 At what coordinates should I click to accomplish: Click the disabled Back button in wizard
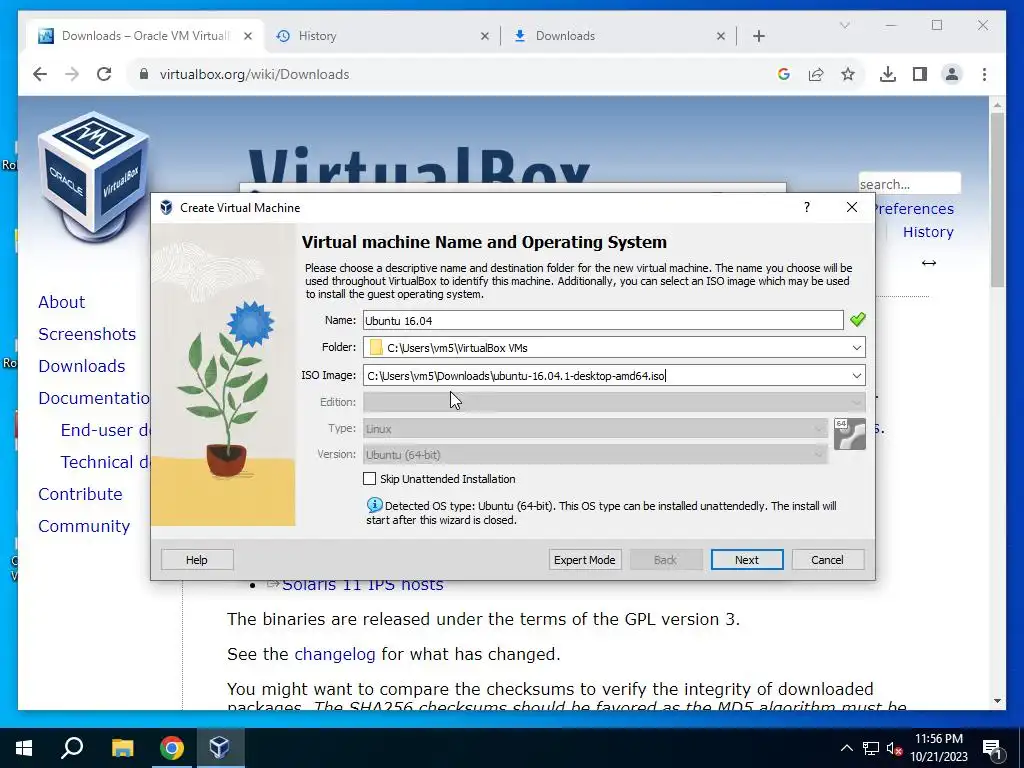pos(665,560)
